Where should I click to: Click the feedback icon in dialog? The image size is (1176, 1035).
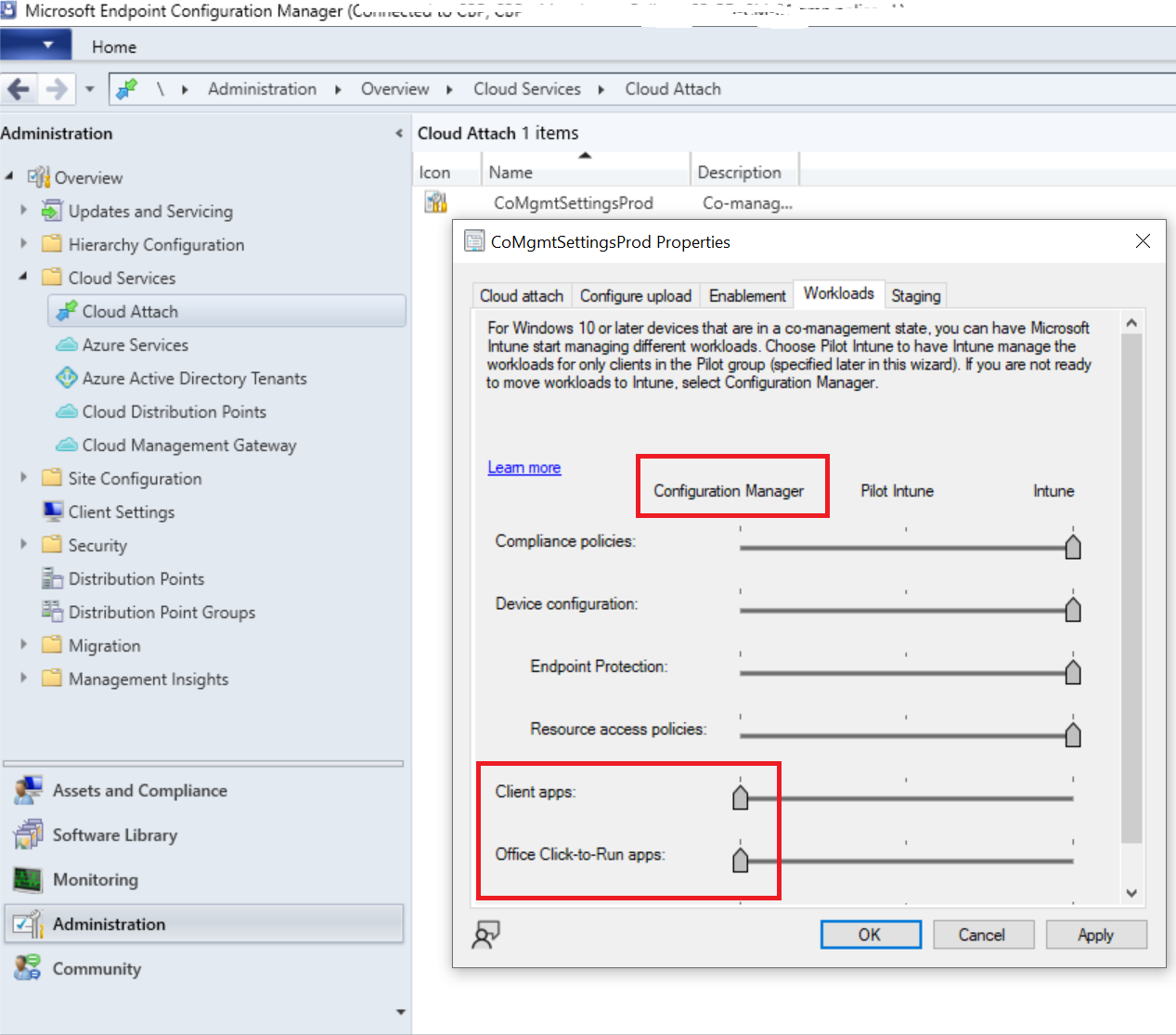[x=485, y=935]
